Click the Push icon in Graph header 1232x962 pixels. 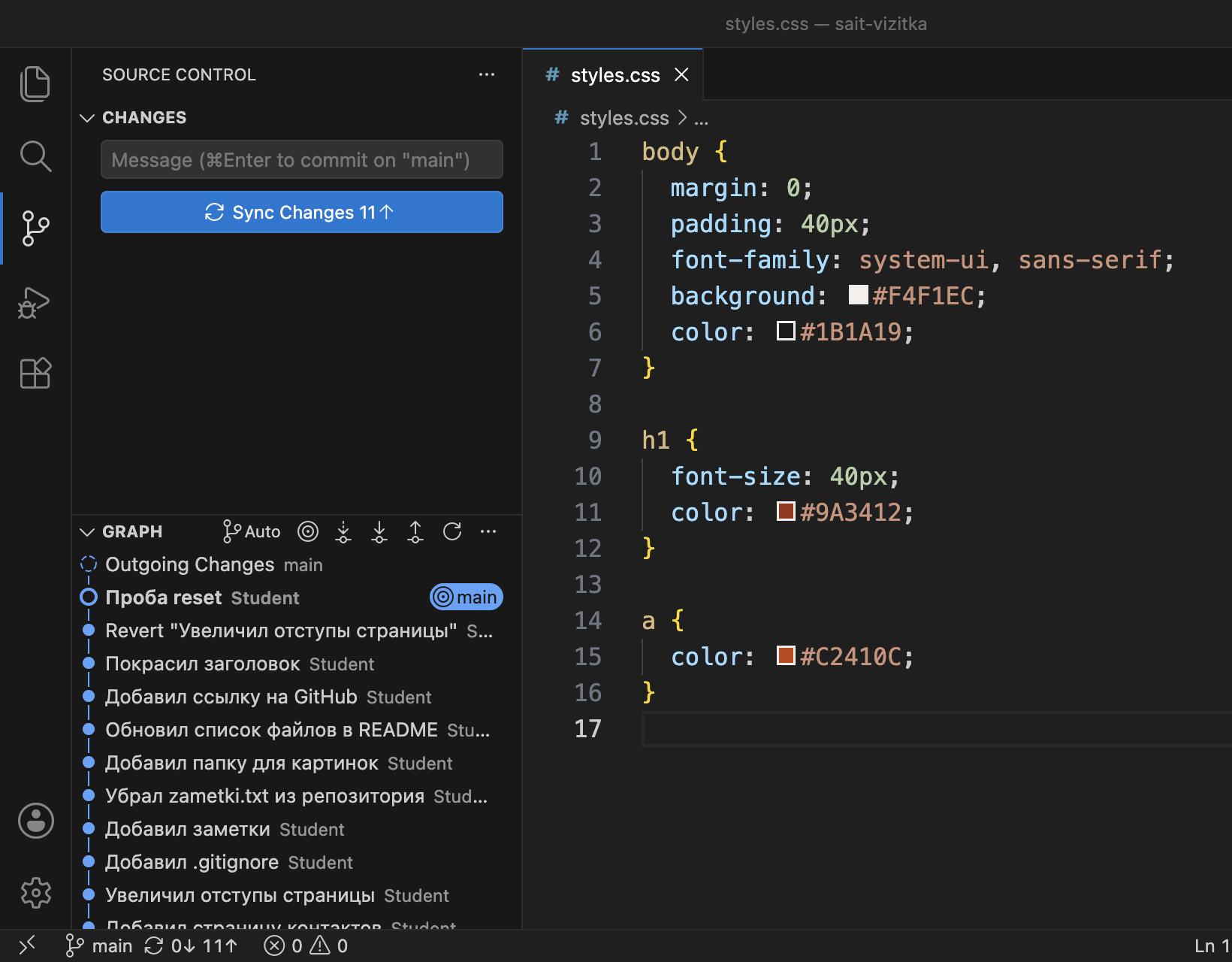(x=415, y=531)
